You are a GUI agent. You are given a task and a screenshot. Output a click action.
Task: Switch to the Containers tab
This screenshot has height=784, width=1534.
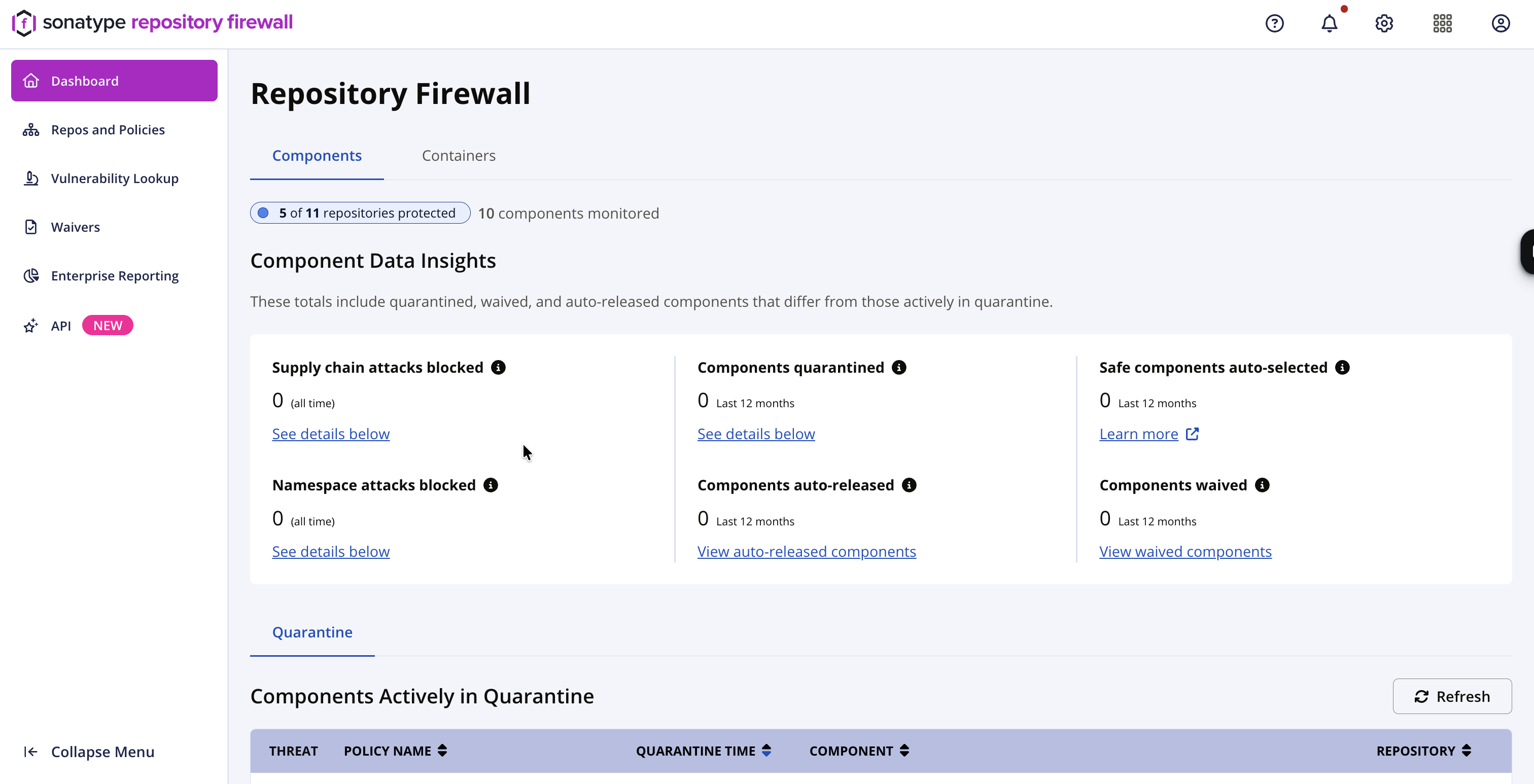tap(459, 156)
